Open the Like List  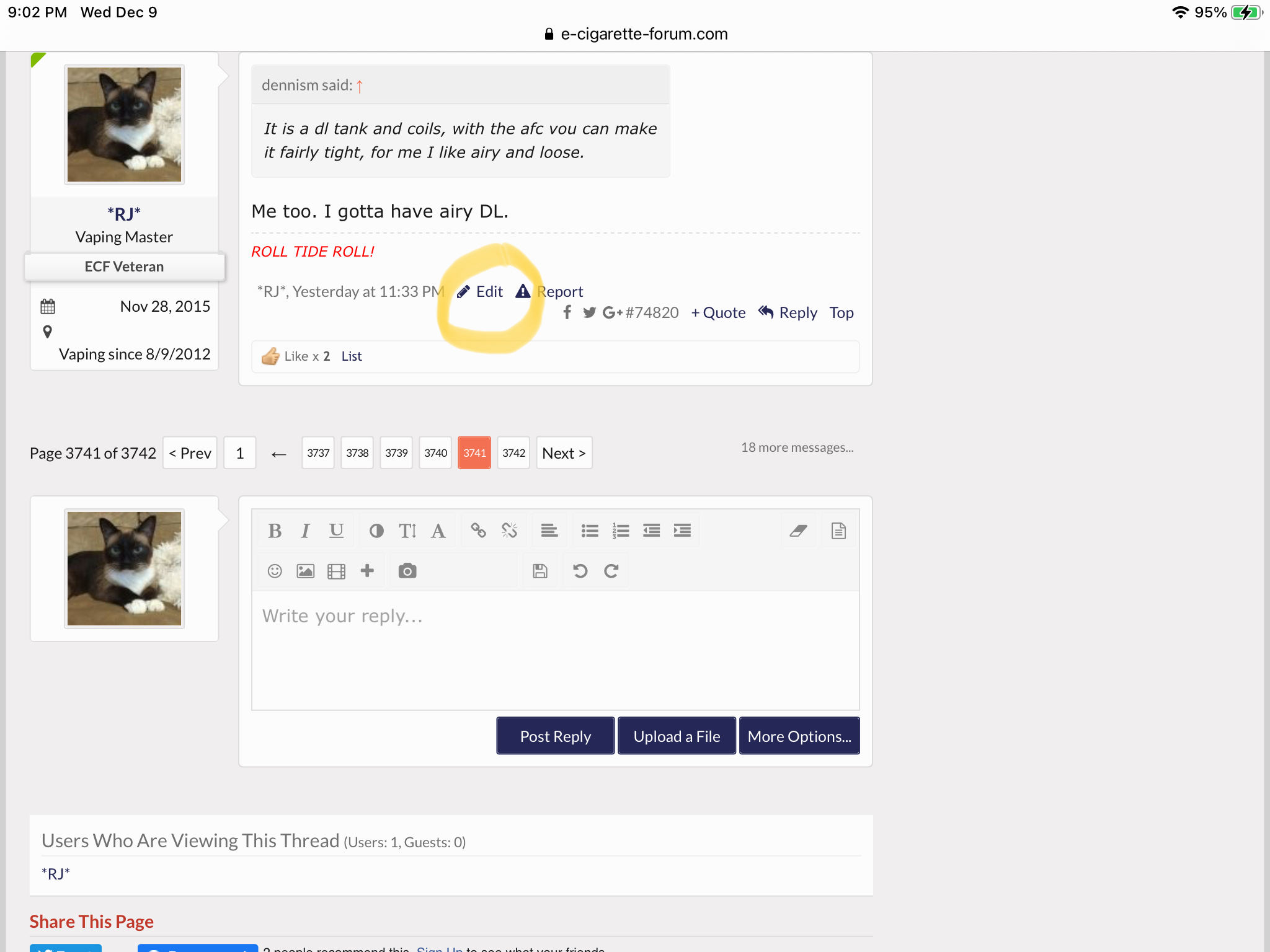352,356
